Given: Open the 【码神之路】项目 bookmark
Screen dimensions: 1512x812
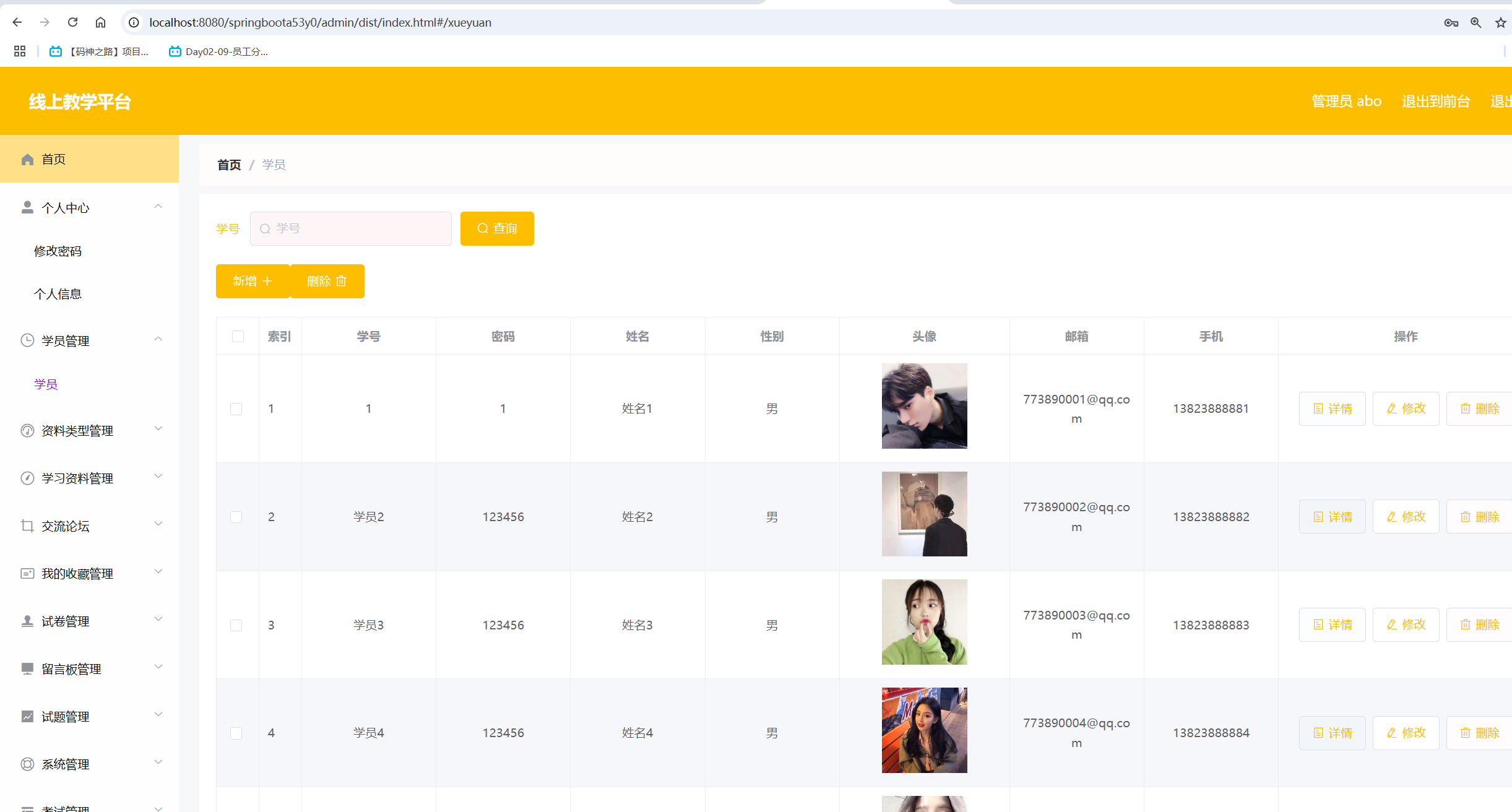Looking at the screenshot, I should pos(99,51).
